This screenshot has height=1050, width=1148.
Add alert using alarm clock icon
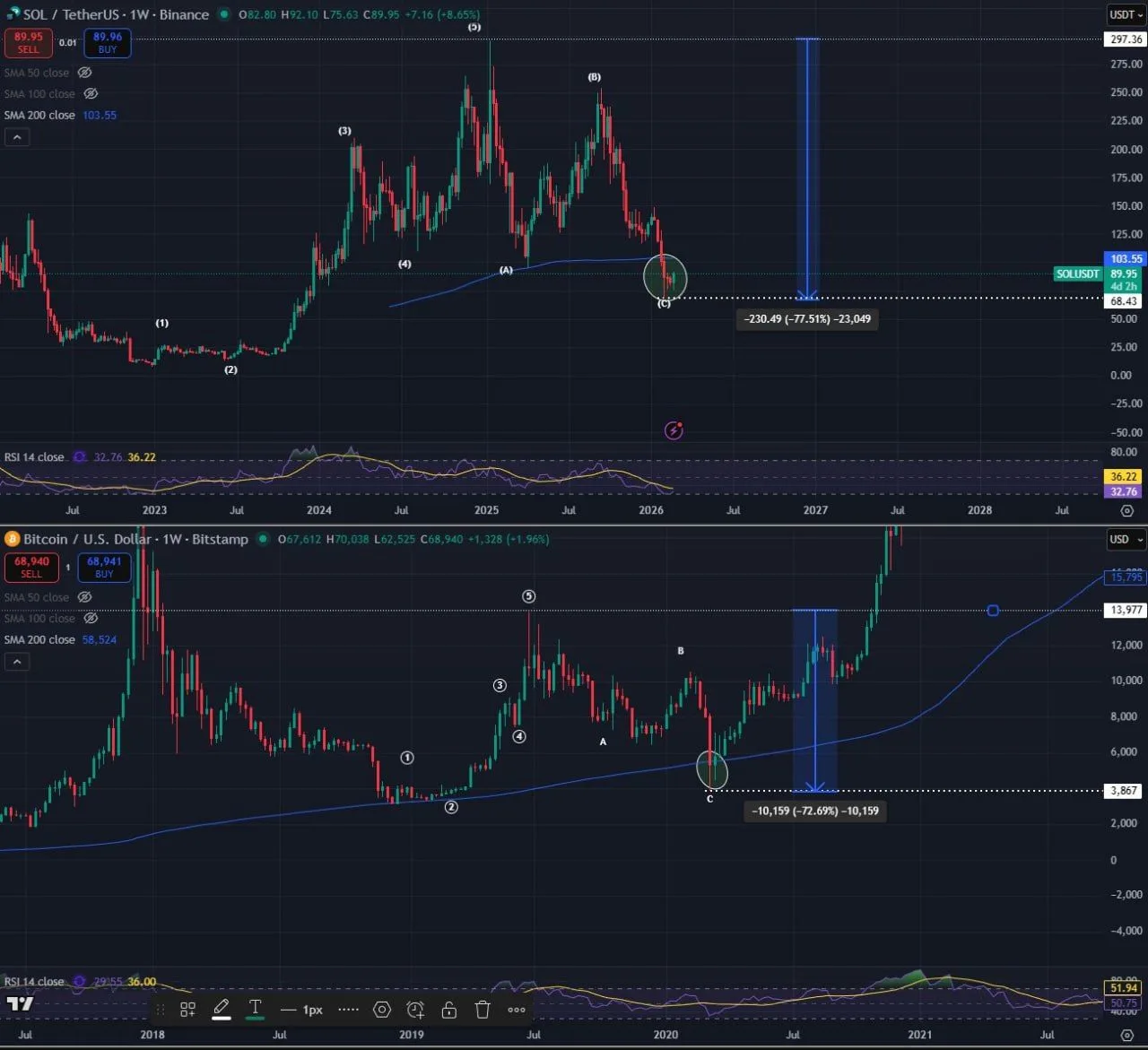415,1010
